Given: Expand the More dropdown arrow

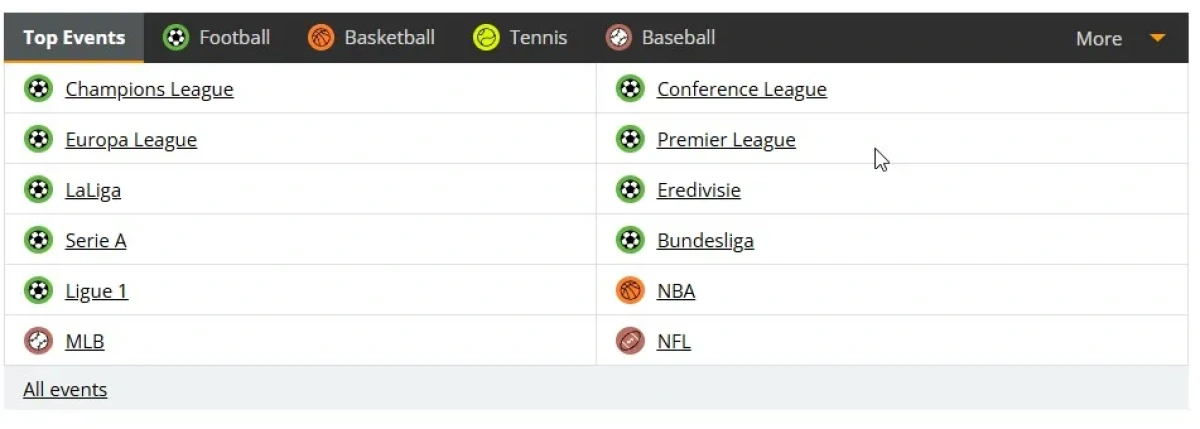Looking at the screenshot, I should [1158, 38].
